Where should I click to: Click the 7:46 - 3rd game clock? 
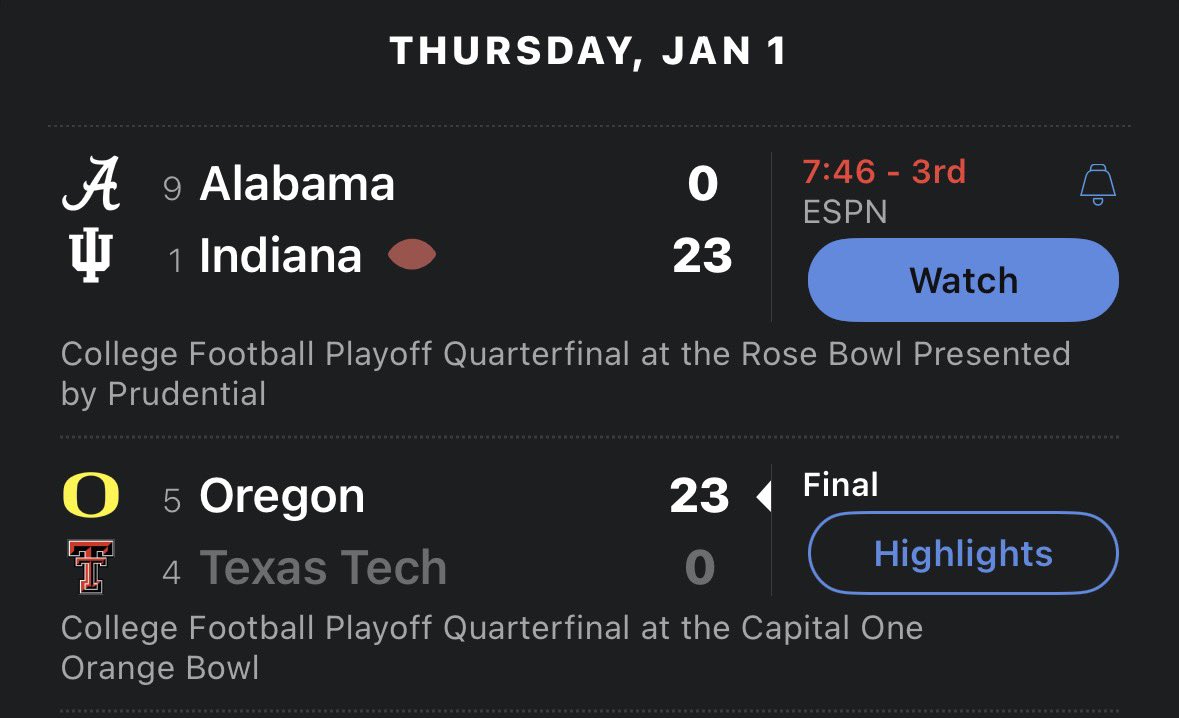click(x=884, y=172)
